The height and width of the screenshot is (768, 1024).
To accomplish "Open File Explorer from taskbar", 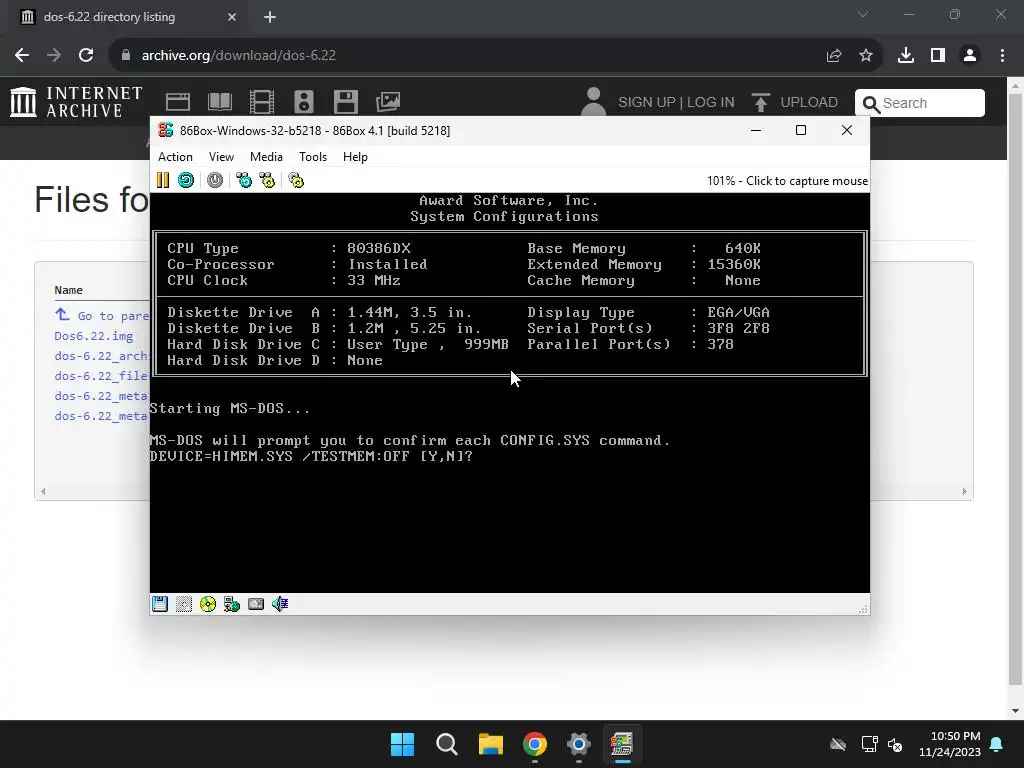I will tap(490, 744).
